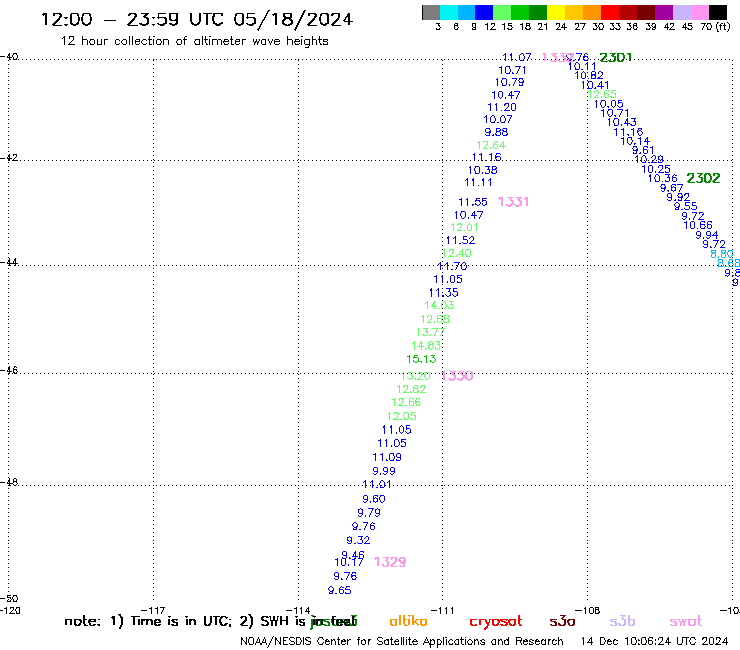This screenshot has height=650, width=740.
Task: Click the 10.38 wave height value
Action: (483, 170)
